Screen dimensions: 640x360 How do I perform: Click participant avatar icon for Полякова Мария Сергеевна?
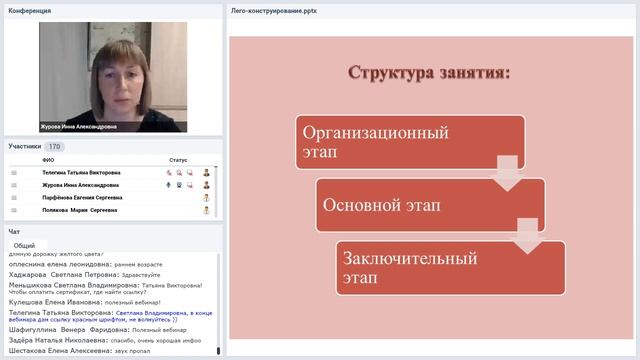tap(207, 210)
